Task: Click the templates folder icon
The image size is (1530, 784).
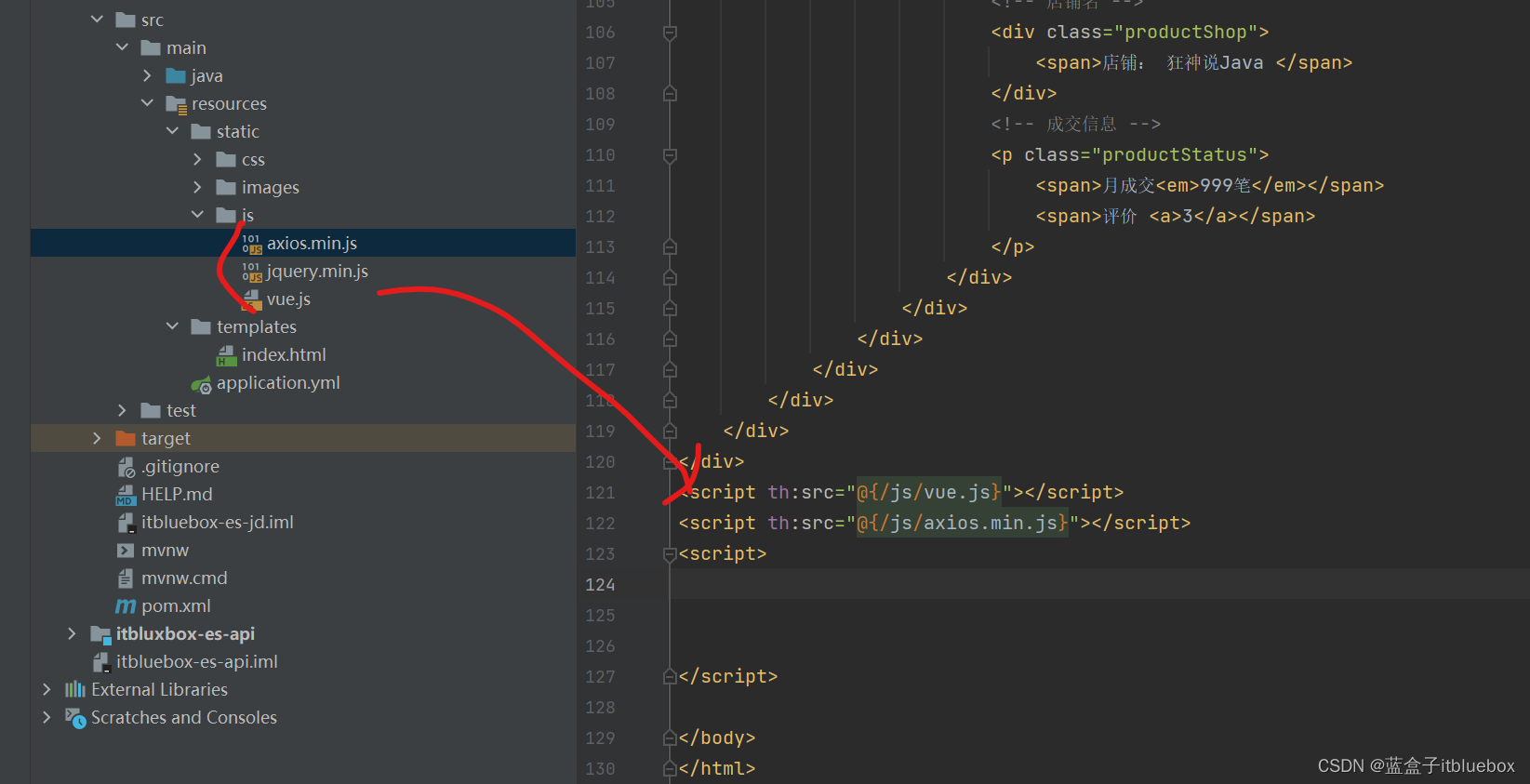Action: click(201, 326)
